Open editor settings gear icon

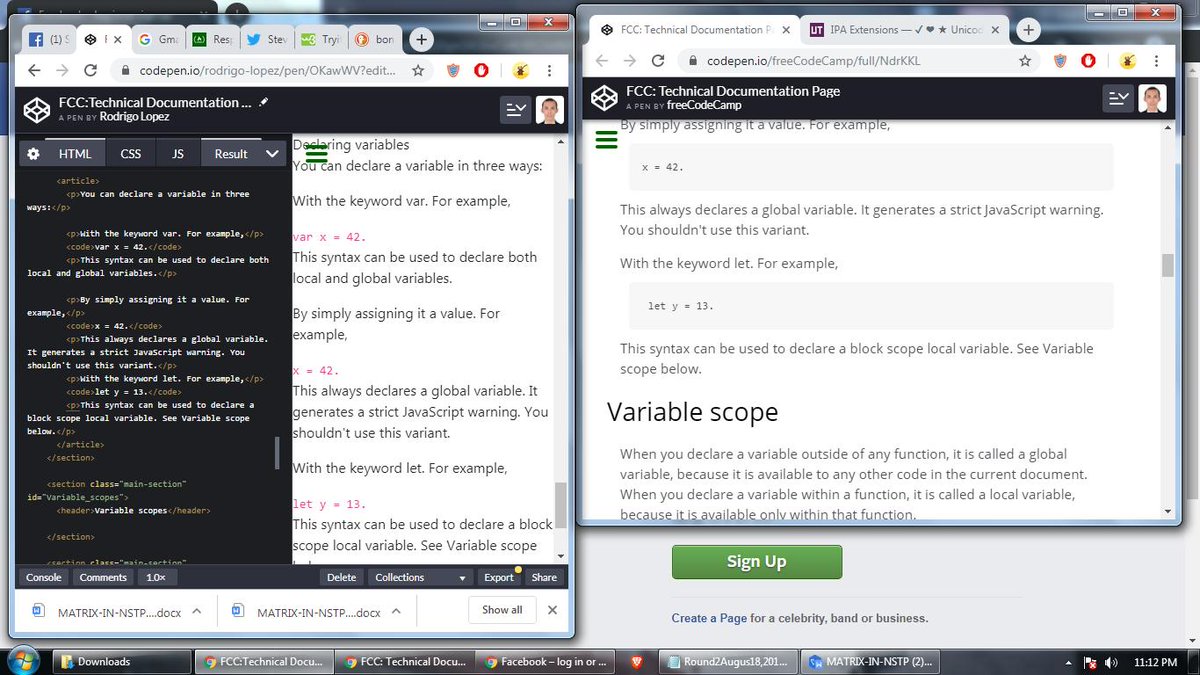(33, 153)
